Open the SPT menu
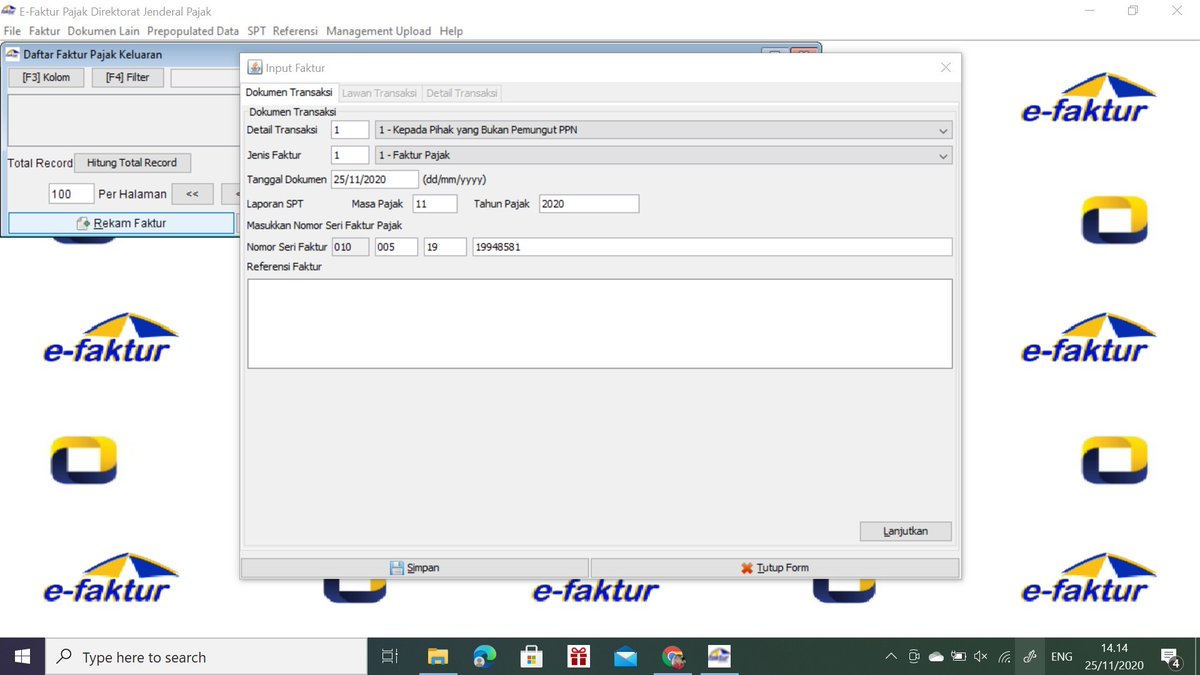 257,31
